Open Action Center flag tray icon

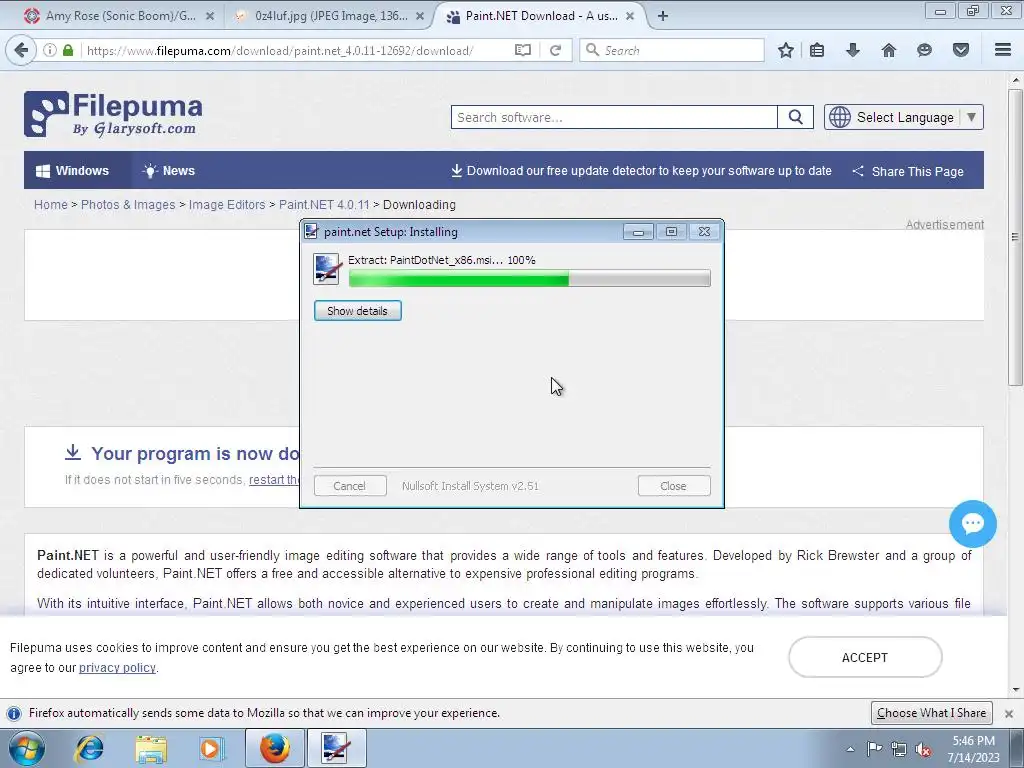click(x=874, y=749)
